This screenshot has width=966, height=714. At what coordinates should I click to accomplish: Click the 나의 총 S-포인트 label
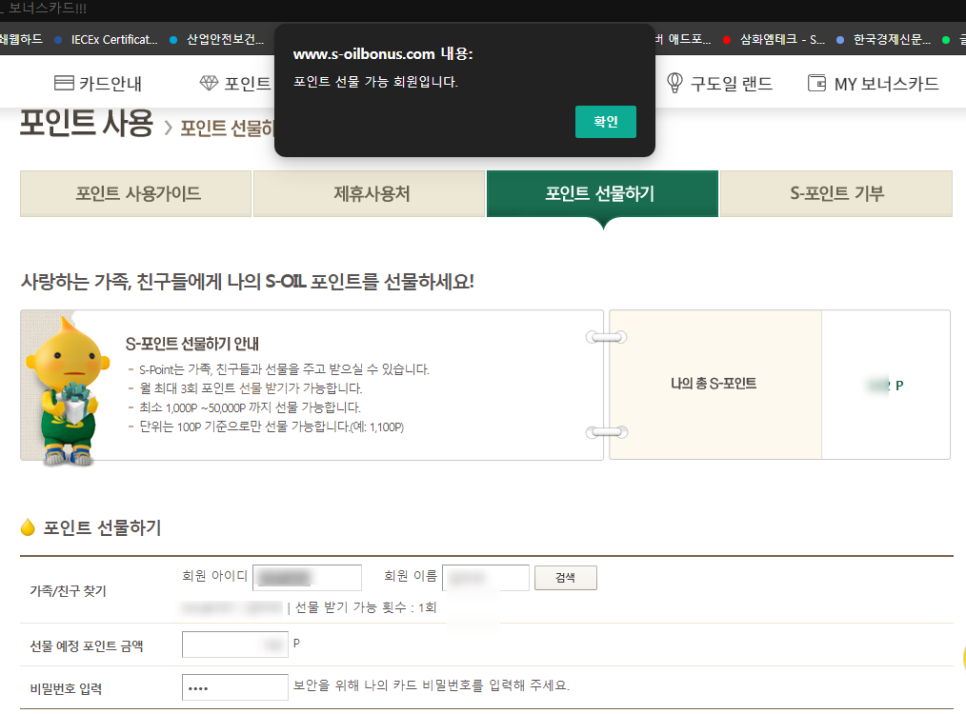click(713, 384)
